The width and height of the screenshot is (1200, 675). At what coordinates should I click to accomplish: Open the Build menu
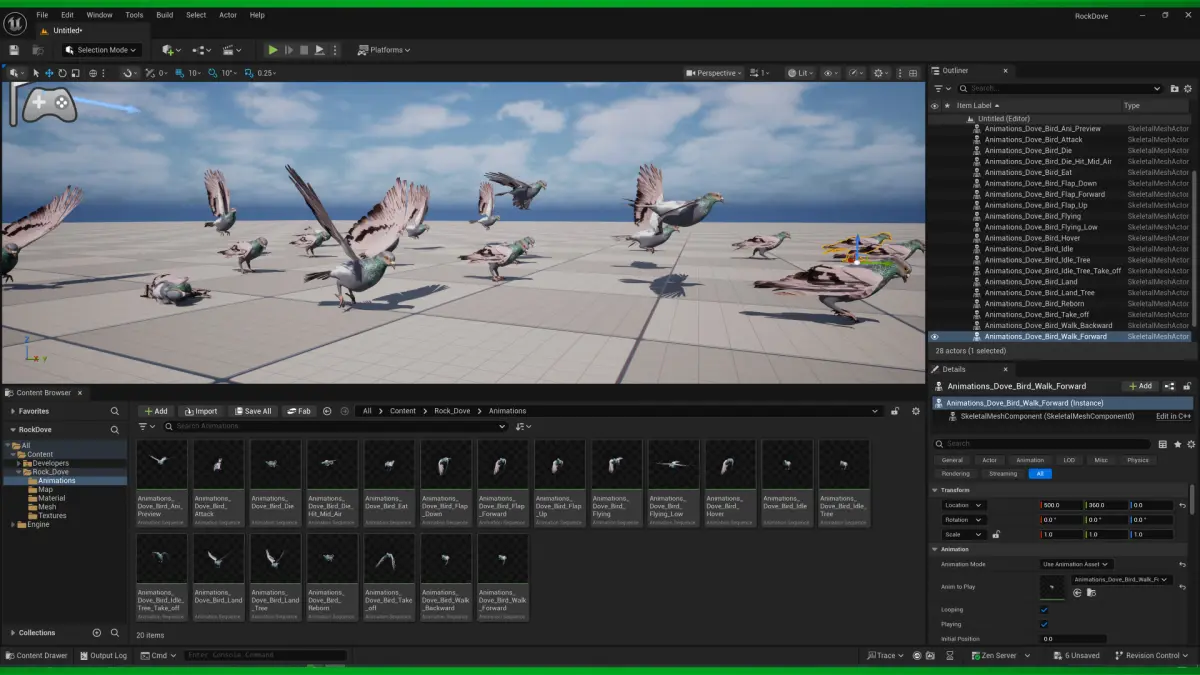tap(164, 15)
